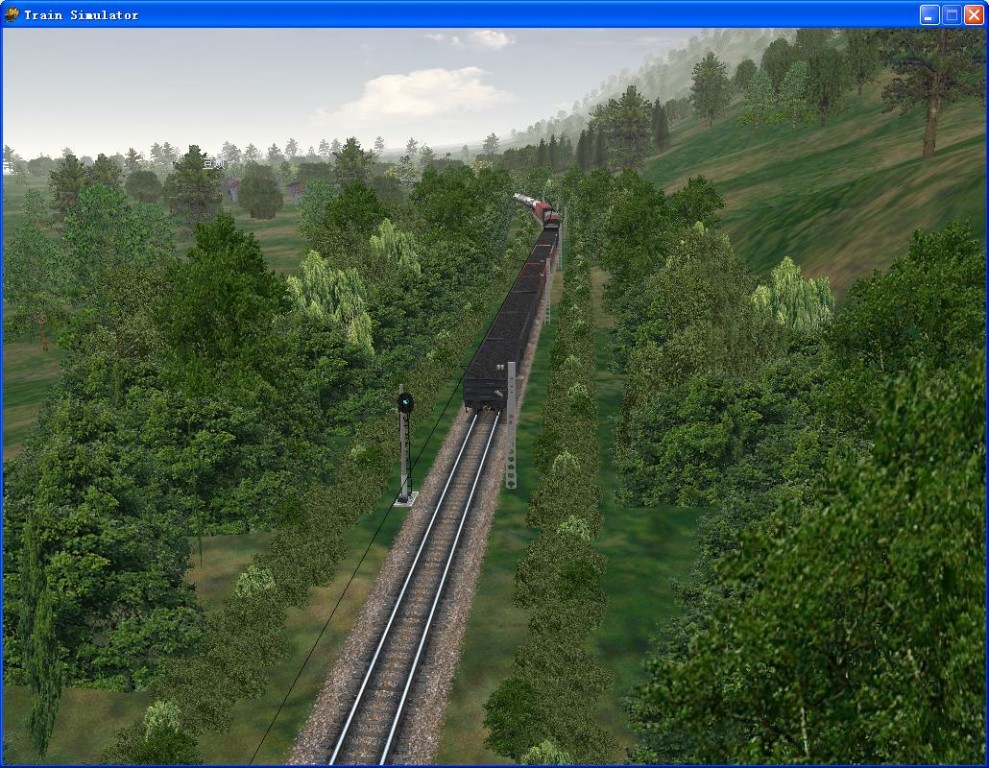
Task: Click the white text label above distant trees
Action: [212, 164]
